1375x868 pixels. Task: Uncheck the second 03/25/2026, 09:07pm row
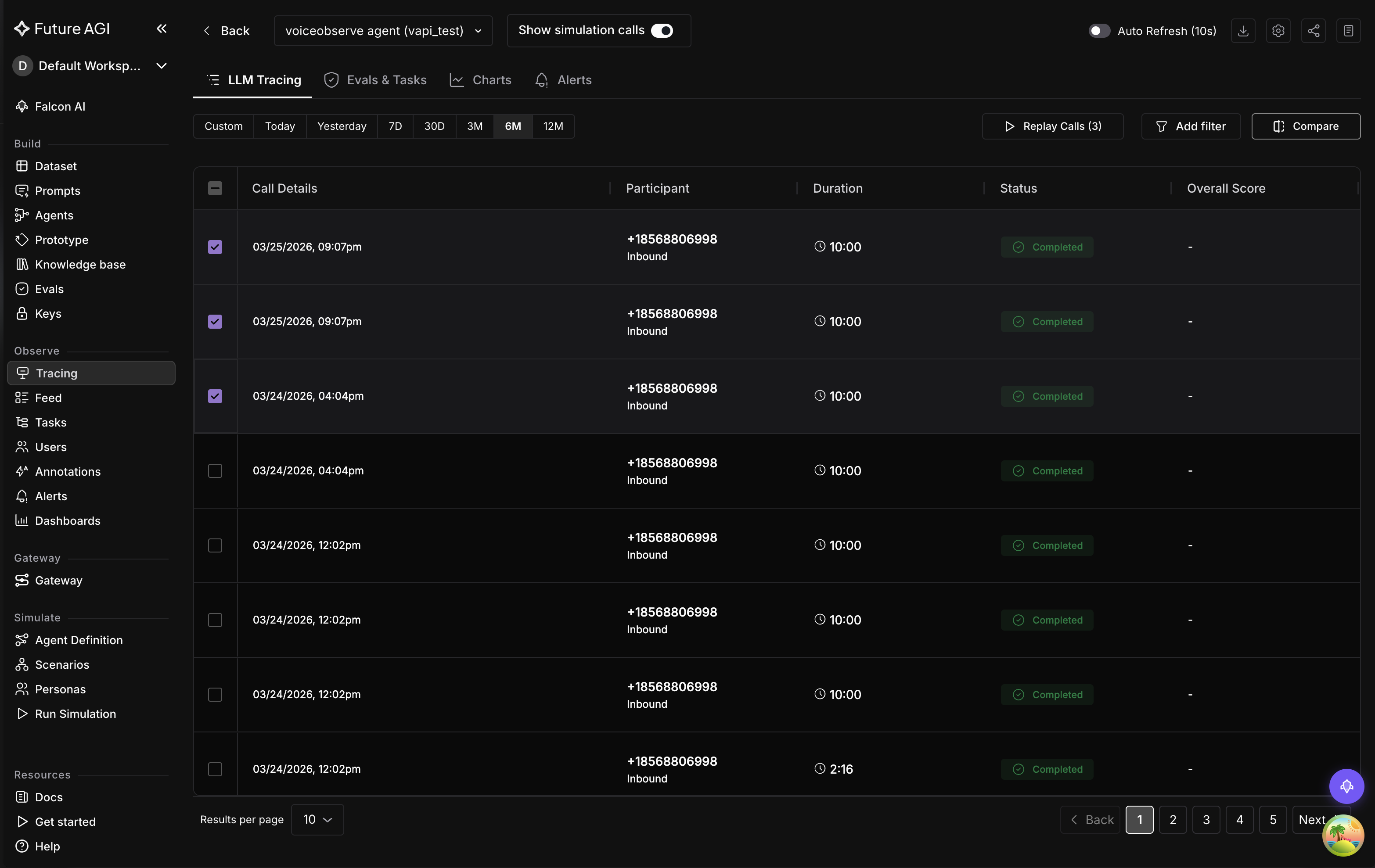tap(215, 322)
